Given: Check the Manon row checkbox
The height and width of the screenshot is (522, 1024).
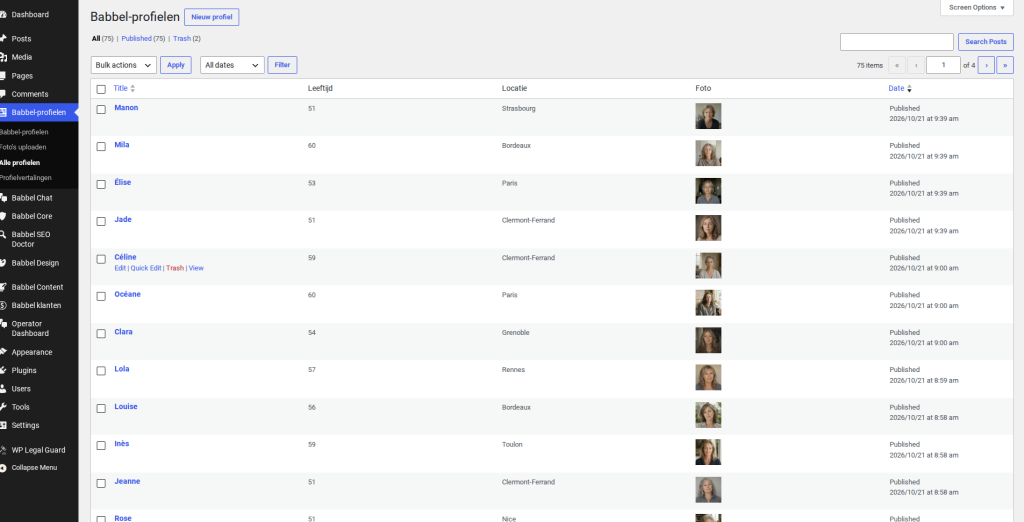Looking at the screenshot, I should tap(101, 109).
